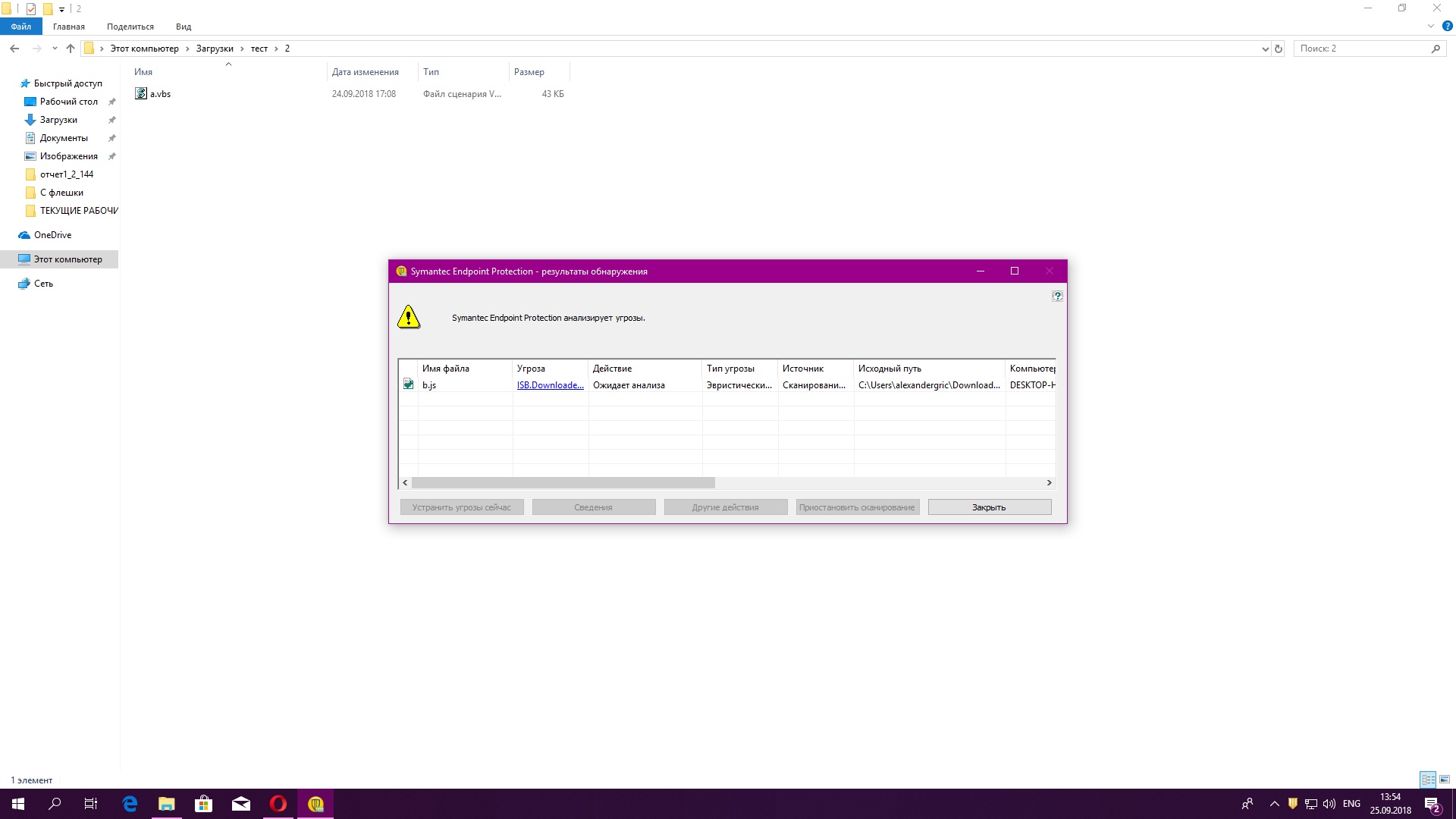This screenshot has width=1456, height=819.
Task: Click the horizontal scrollbar in results list
Action: coord(563,483)
